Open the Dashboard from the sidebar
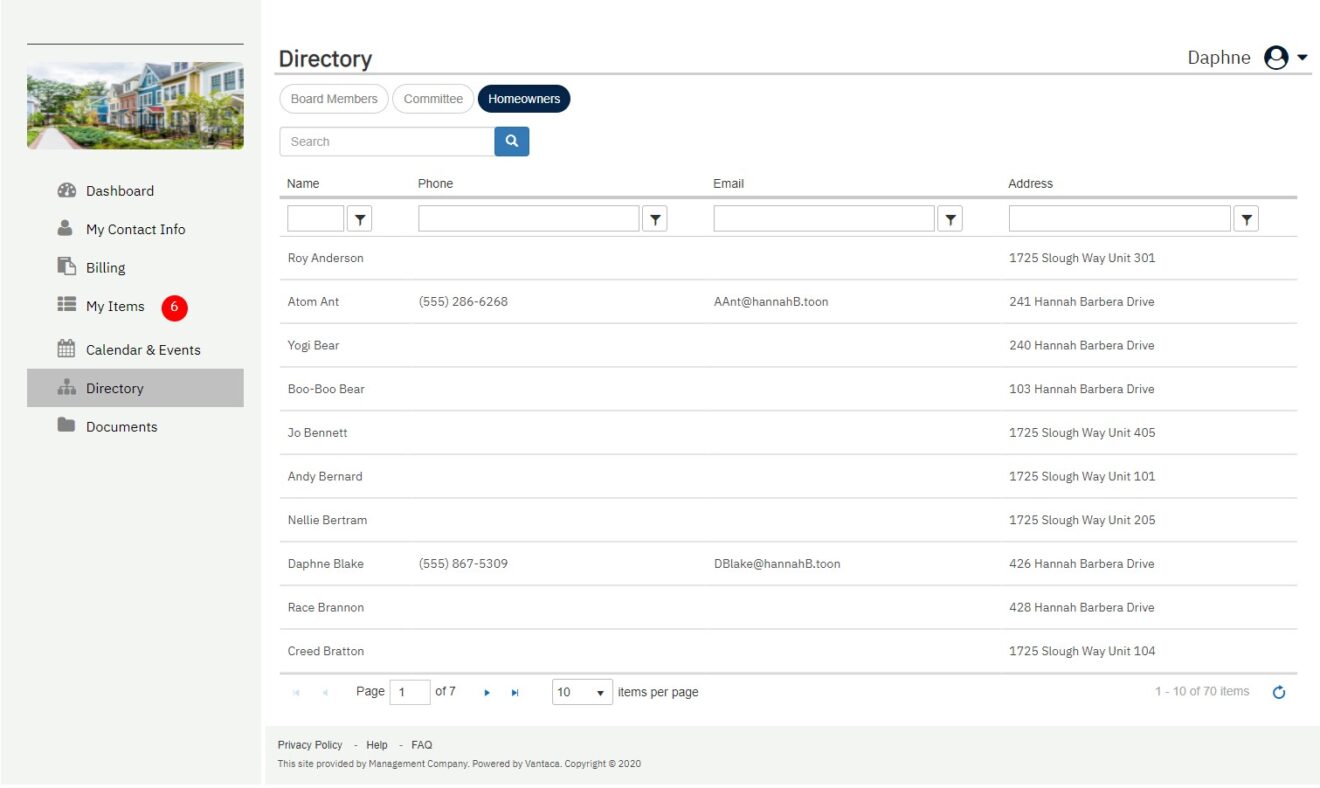 pos(120,190)
